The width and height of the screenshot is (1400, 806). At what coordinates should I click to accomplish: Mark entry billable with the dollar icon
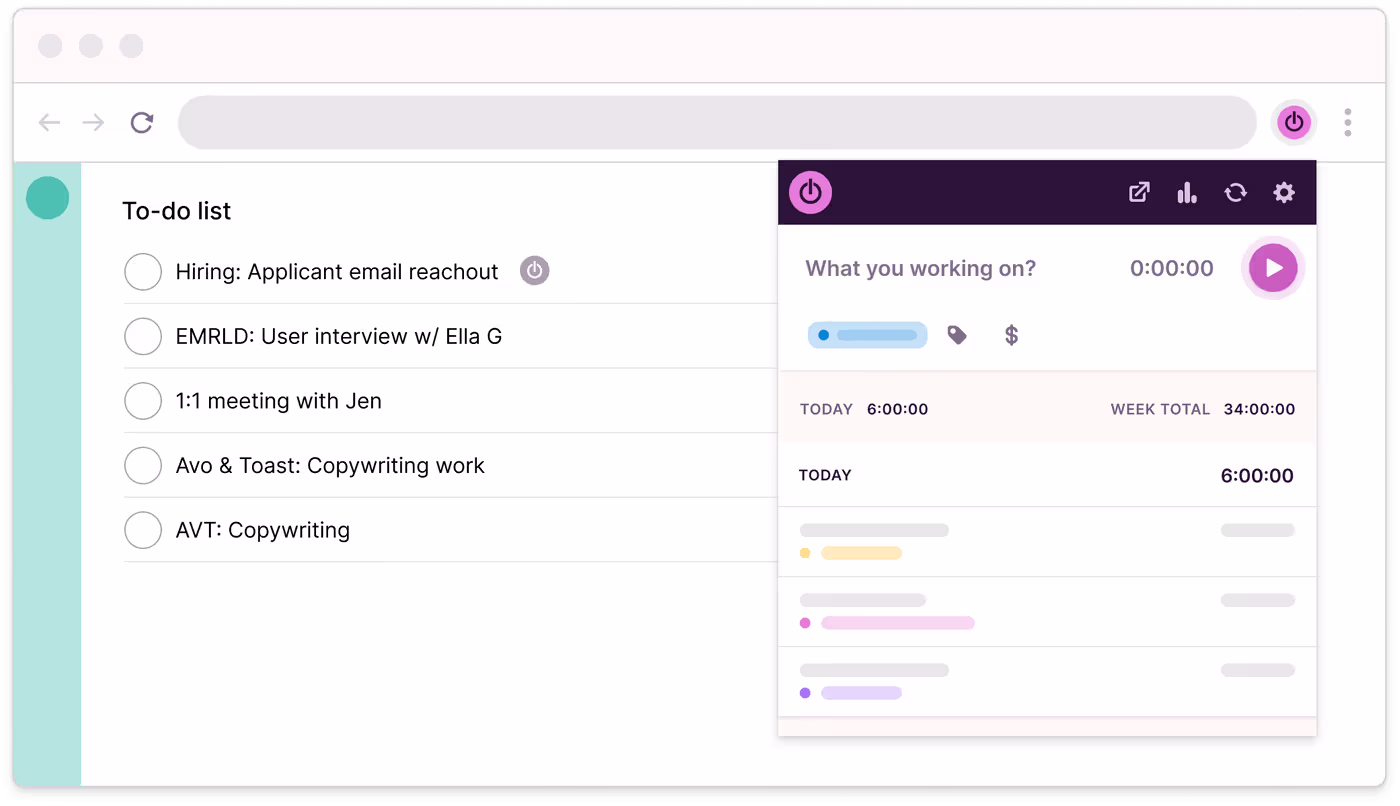click(1011, 335)
